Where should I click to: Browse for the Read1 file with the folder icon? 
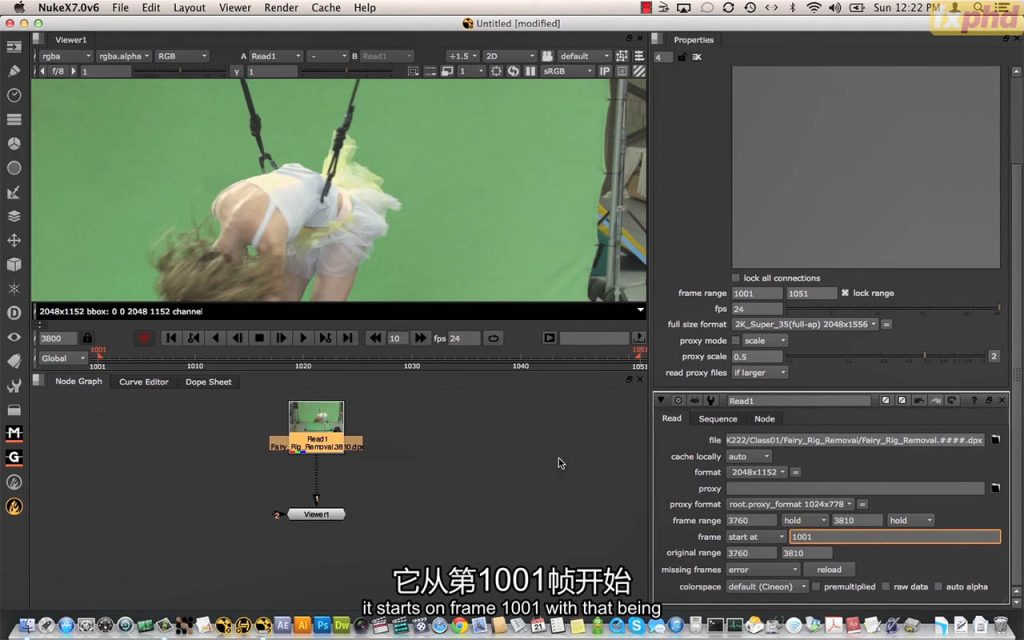point(995,440)
